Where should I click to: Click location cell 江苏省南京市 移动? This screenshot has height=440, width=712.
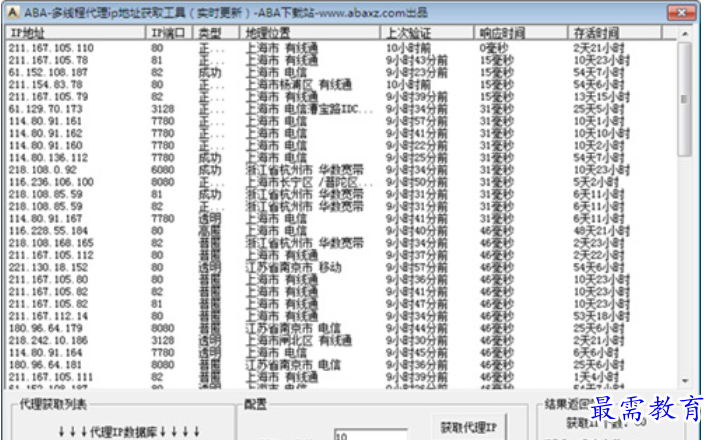pos(293,267)
